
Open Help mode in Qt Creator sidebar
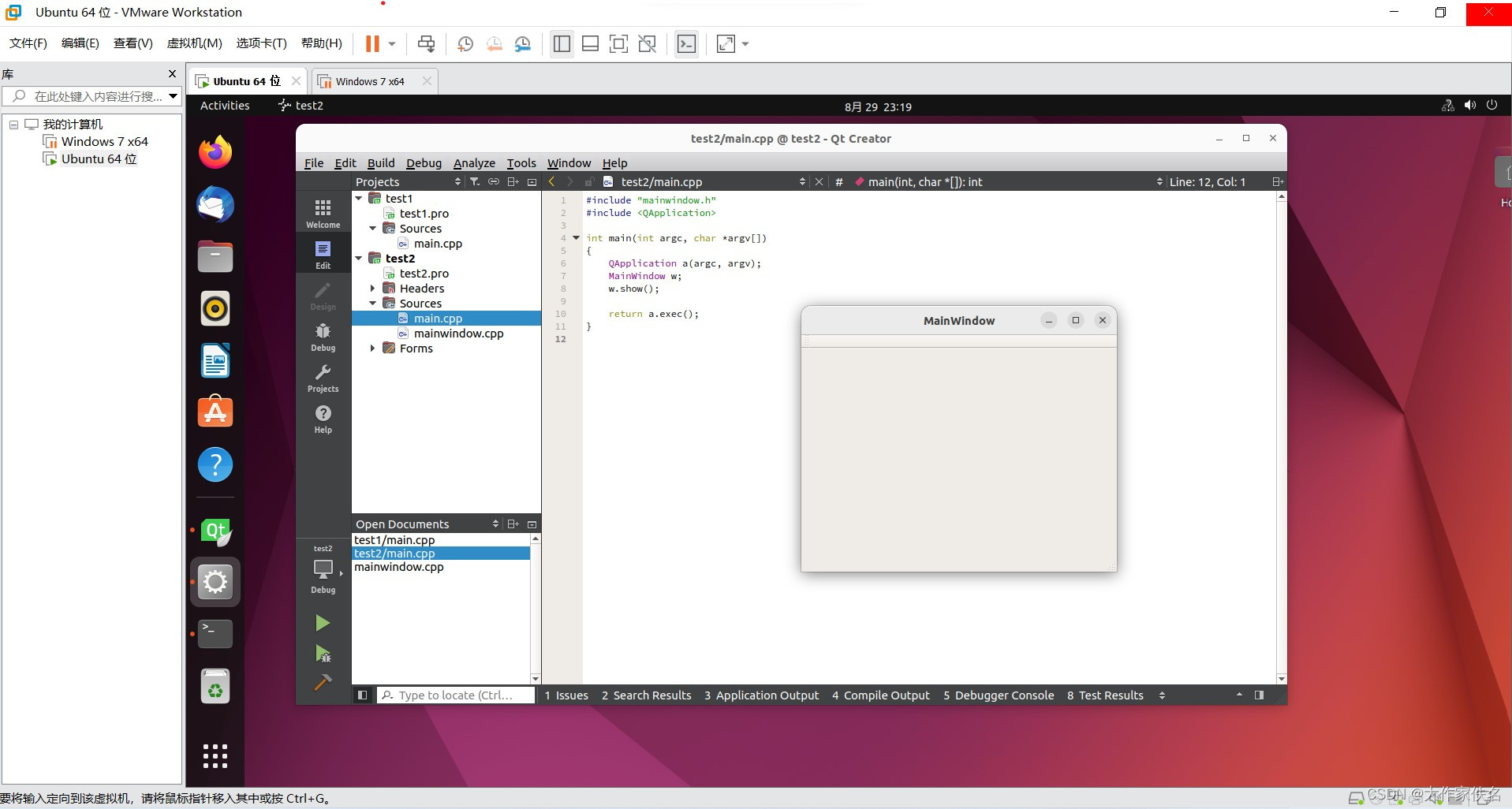click(x=323, y=419)
